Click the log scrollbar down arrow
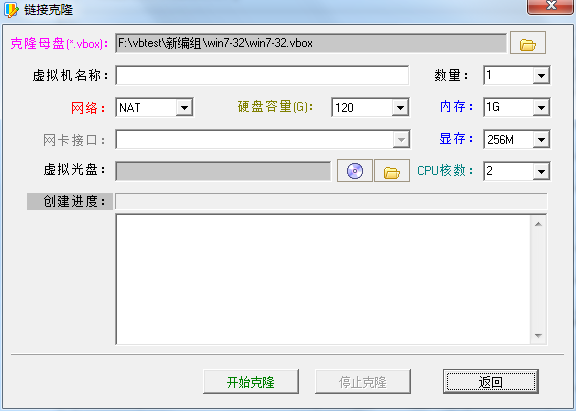Screen dimensions: 576x411 [x=539, y=335]
